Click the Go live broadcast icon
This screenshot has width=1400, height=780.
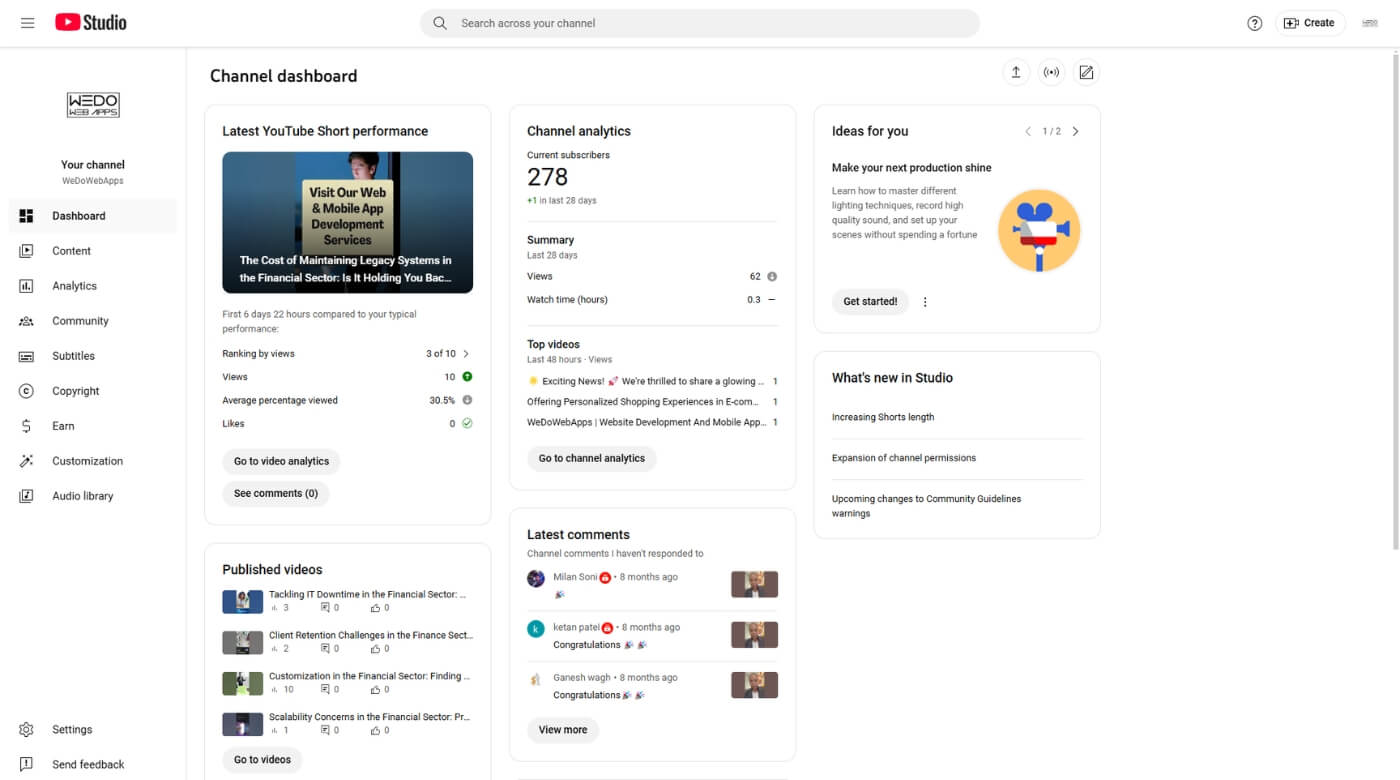(x=1051, y=72)
